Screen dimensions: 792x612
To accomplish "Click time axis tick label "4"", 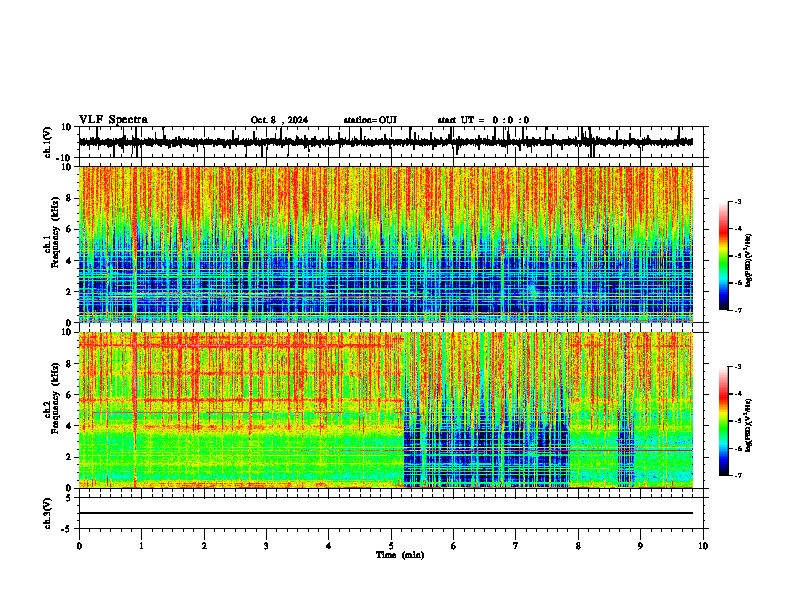I will [329, 546].
